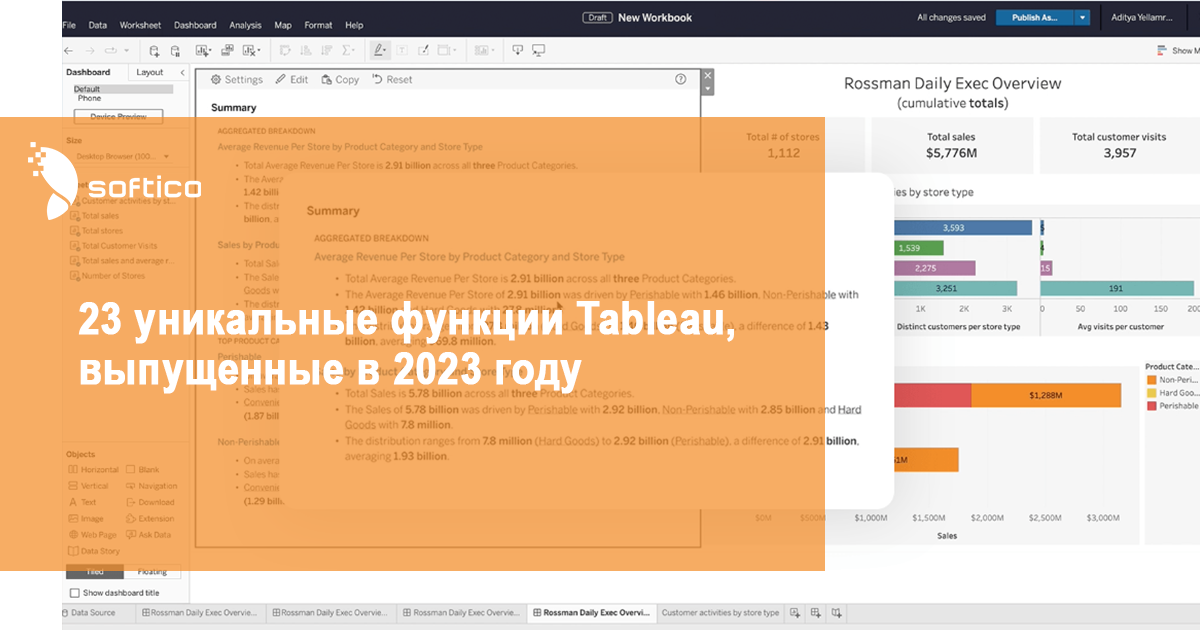Viewport: 1200px width, 630px height.
Task: Click the new data source icon
Action: pyautogui.click(x=154, y=50)
